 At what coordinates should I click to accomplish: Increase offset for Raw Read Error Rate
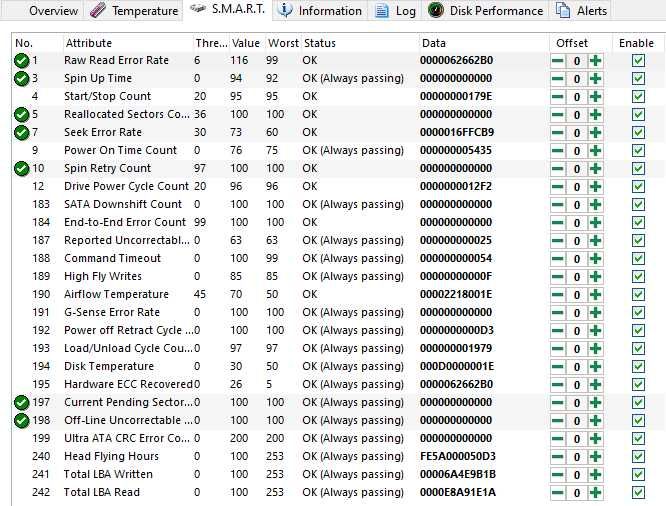[595, 61]
